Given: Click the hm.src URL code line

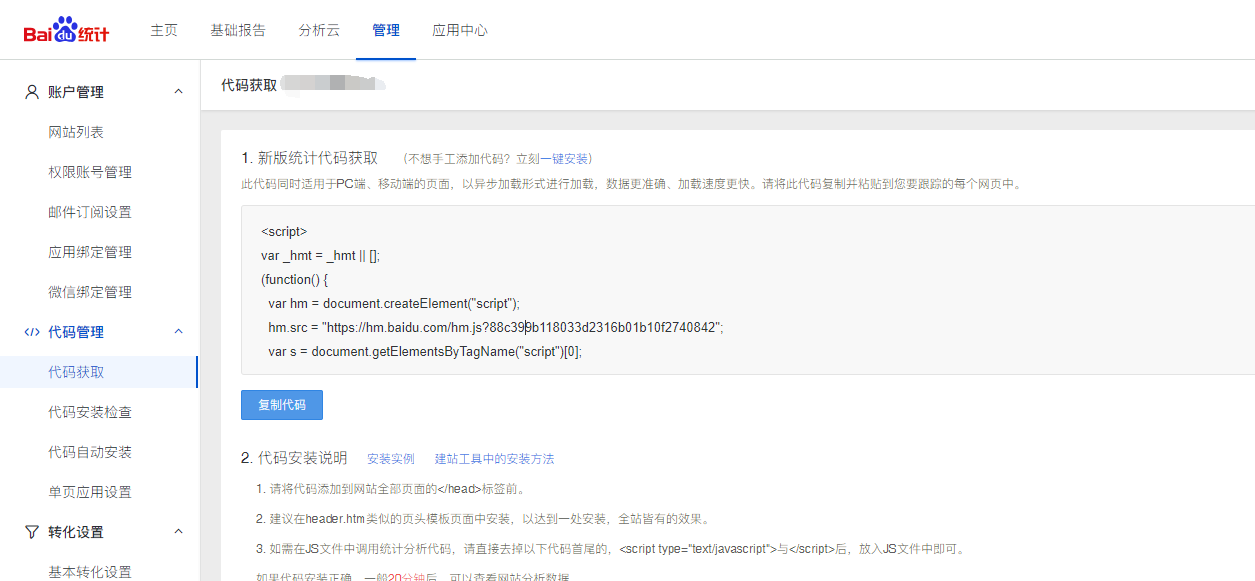Looking at the screenshot, I should tap(495, 327).
